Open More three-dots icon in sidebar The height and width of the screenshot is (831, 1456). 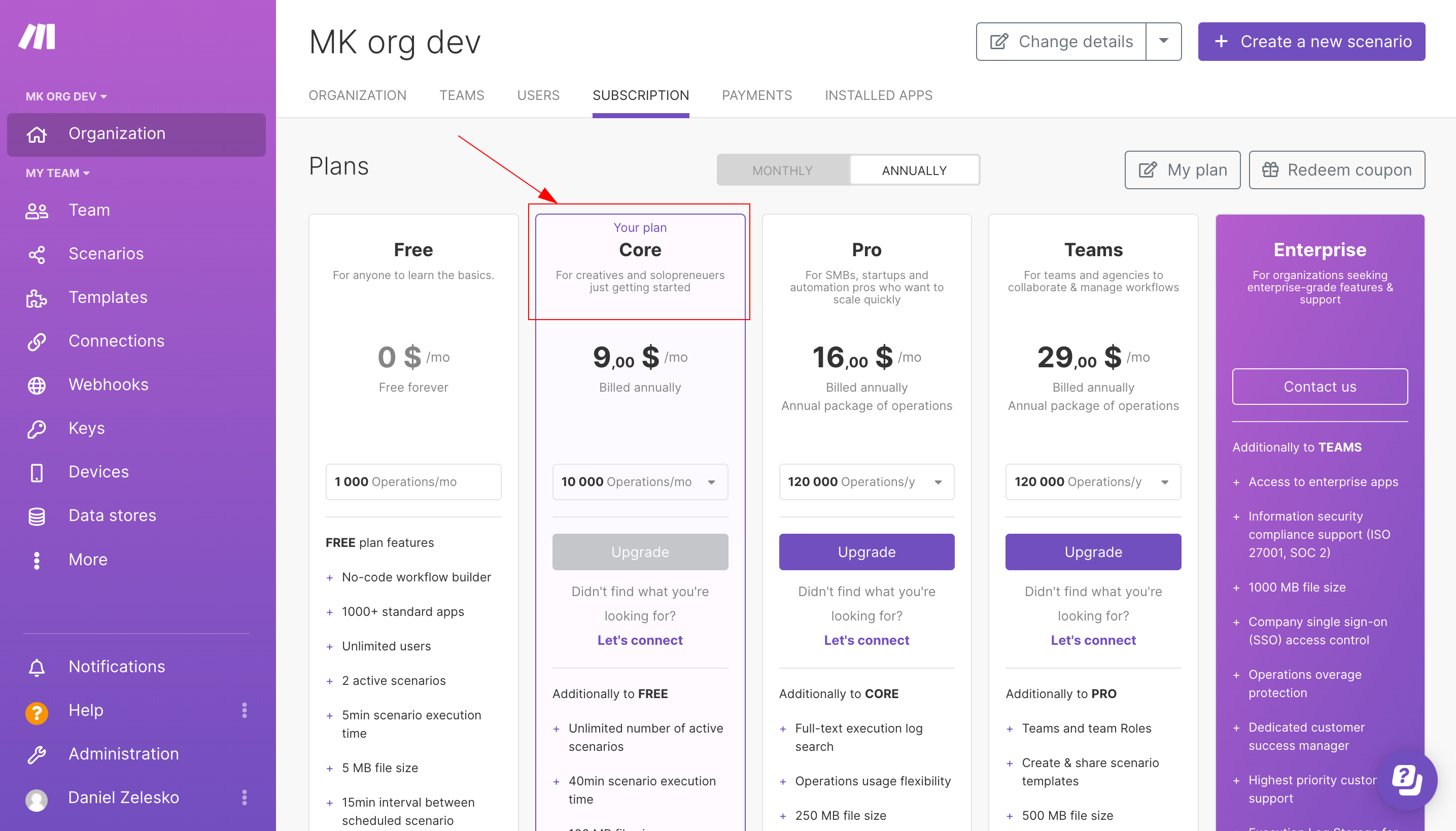pos(37,560)
